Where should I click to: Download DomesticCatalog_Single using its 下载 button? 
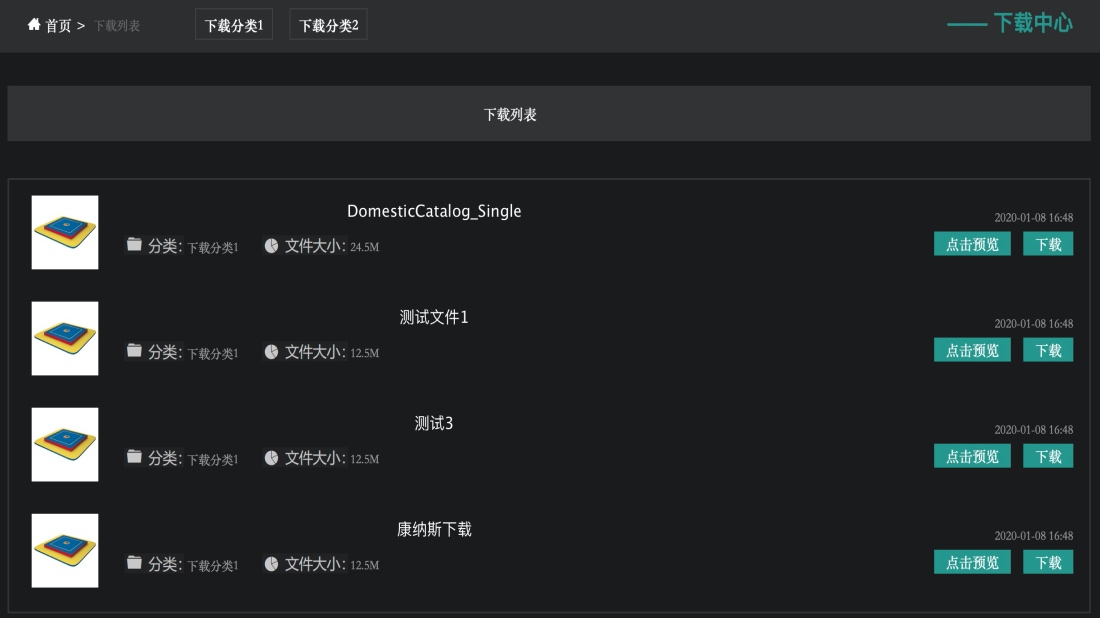(x=1047, y=243)
